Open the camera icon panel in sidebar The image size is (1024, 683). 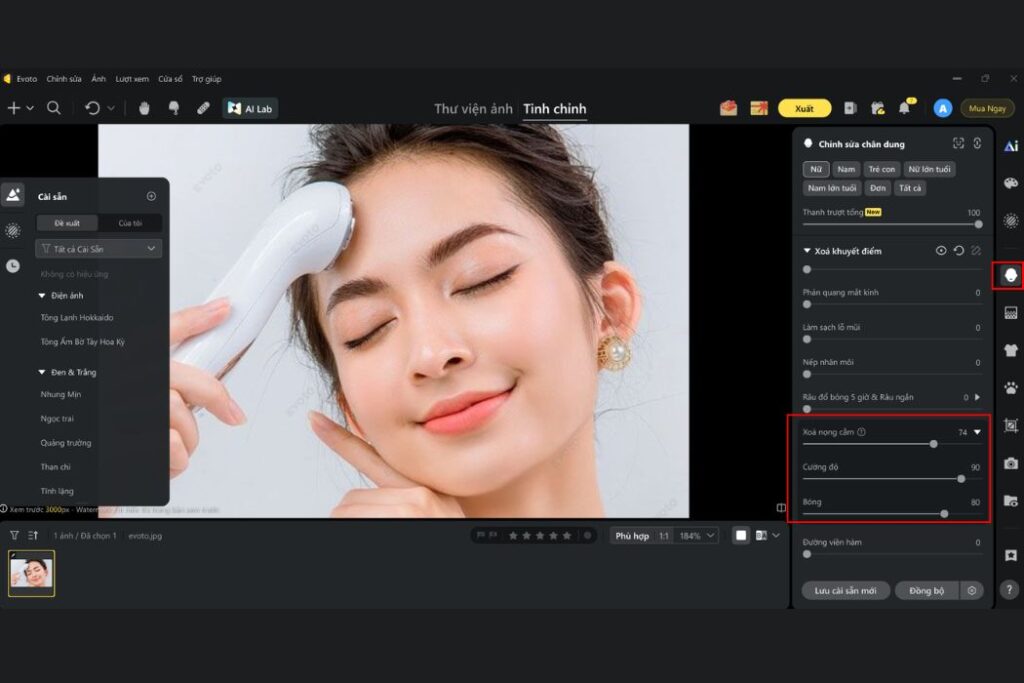pos(1011,464)
